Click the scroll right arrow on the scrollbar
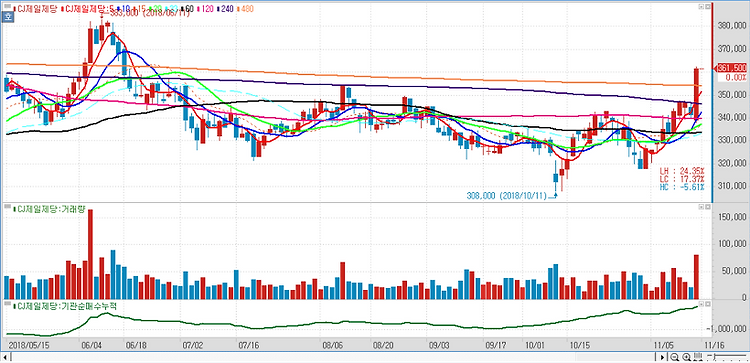The width and height of the screenshot is (750, 363). (x=662, y=357)
